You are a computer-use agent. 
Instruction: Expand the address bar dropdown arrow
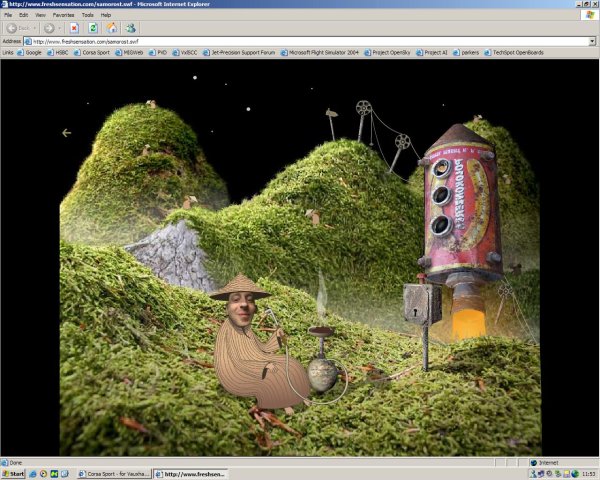(592, 41)
